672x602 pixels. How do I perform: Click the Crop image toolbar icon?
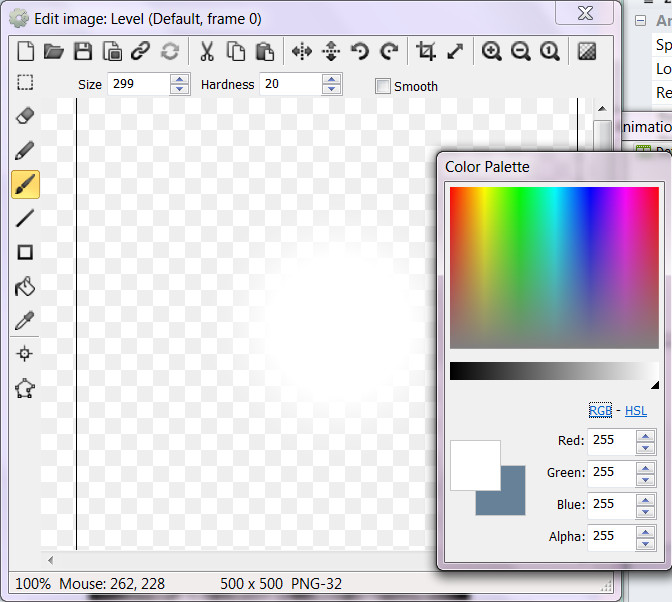426,52
